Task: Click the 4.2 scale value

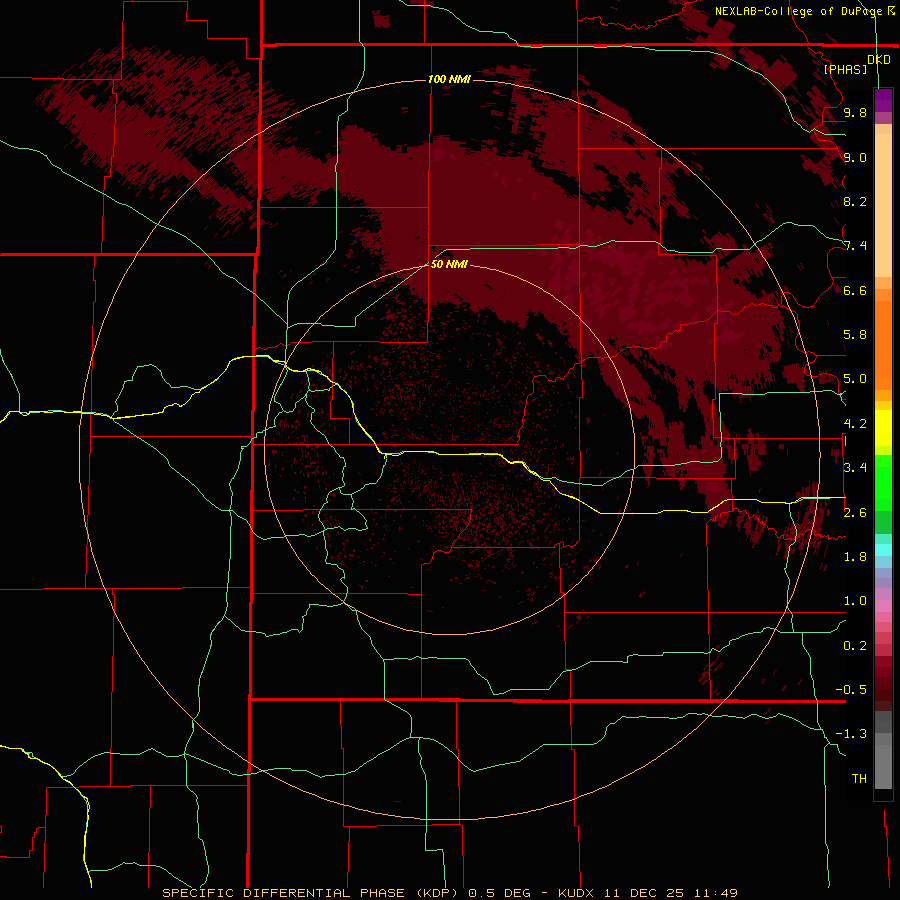Action: point(855,424)
